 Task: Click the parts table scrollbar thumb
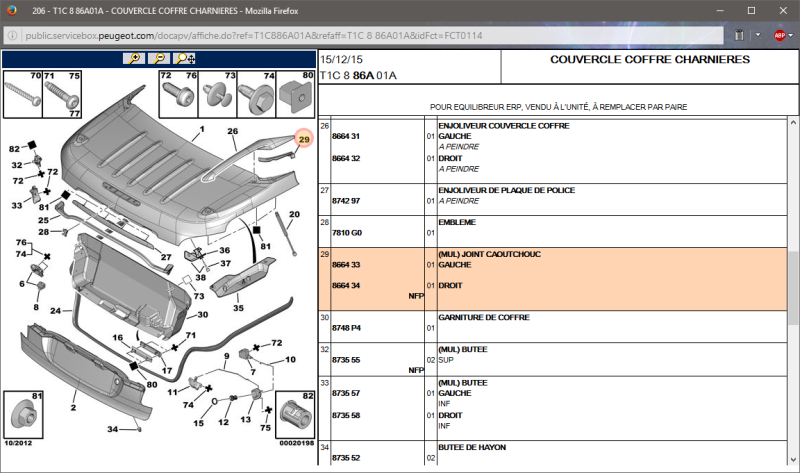[x=793, y=287]
